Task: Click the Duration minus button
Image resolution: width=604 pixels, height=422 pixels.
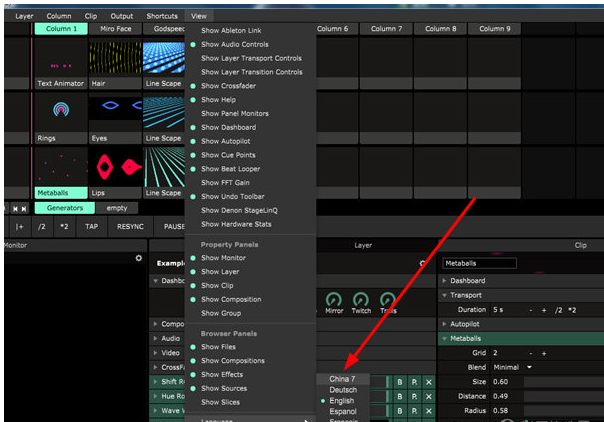Action: pyautogui.click(x=531, y=310)
